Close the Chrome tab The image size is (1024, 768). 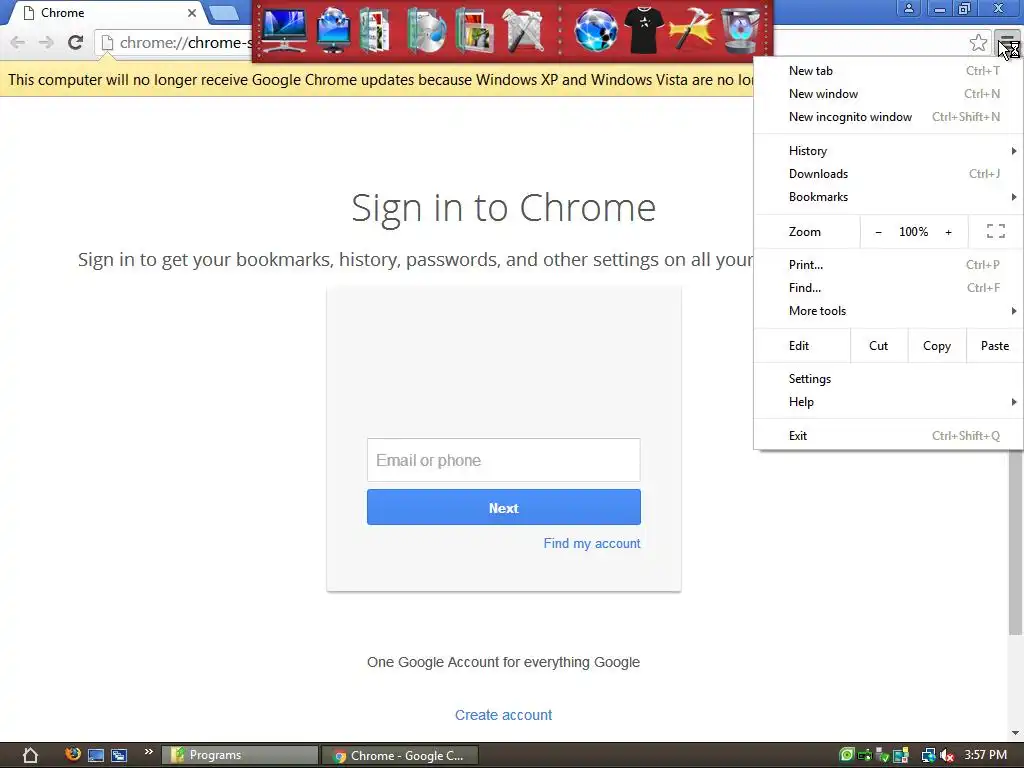coord(192,13)
